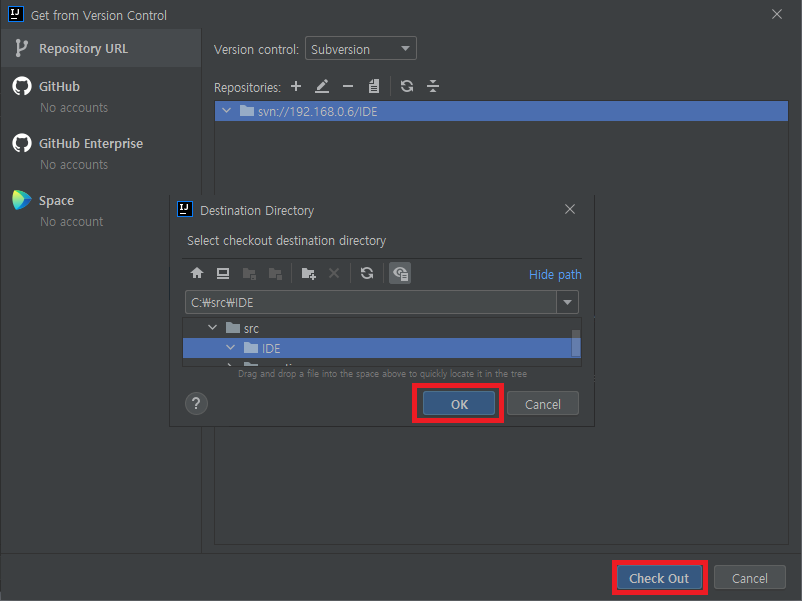Viewport: 802px width, 601px height.
Task: Click the destination tree vertical scrollbar
Action: tap(576, 342)
